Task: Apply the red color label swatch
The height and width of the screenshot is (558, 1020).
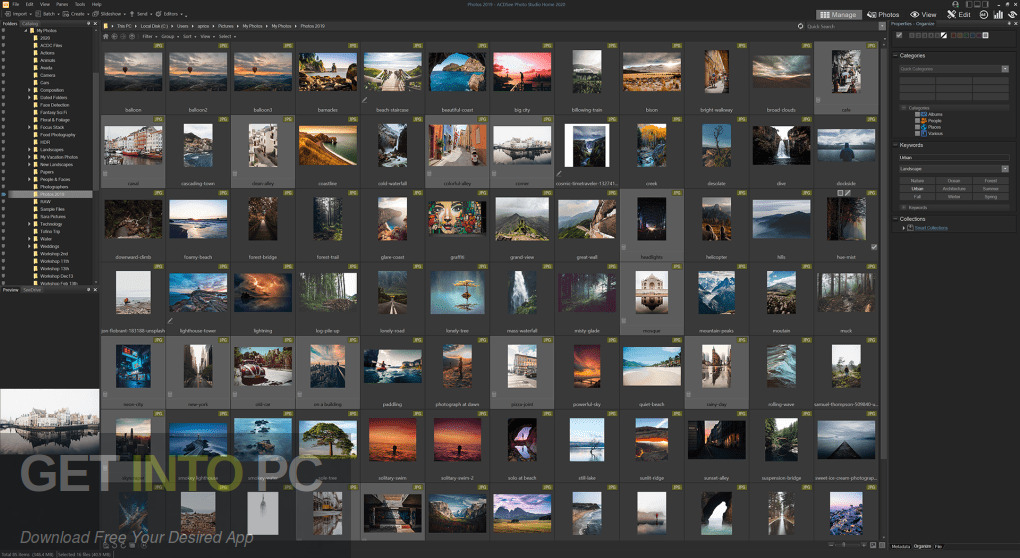Action: point(954,35)
